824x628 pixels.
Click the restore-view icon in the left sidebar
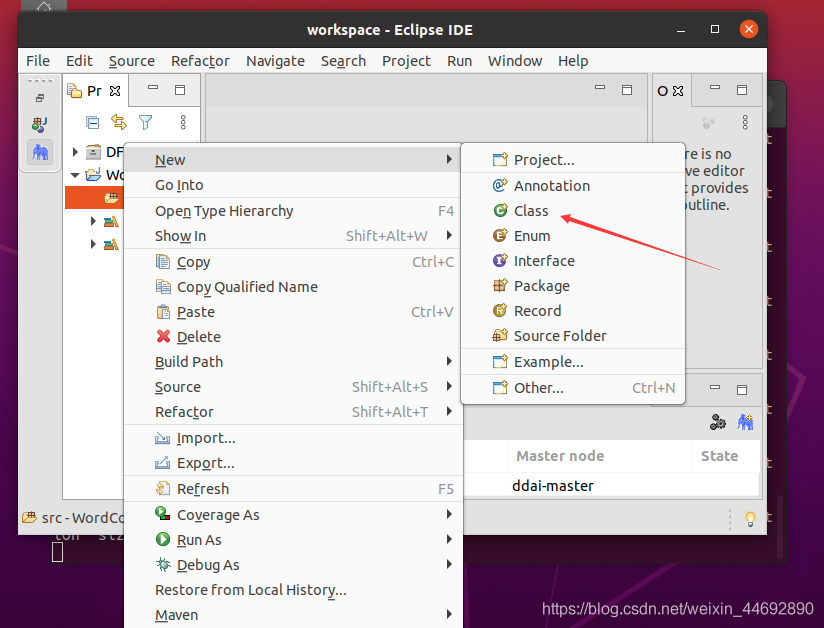(x=40, y=96)
